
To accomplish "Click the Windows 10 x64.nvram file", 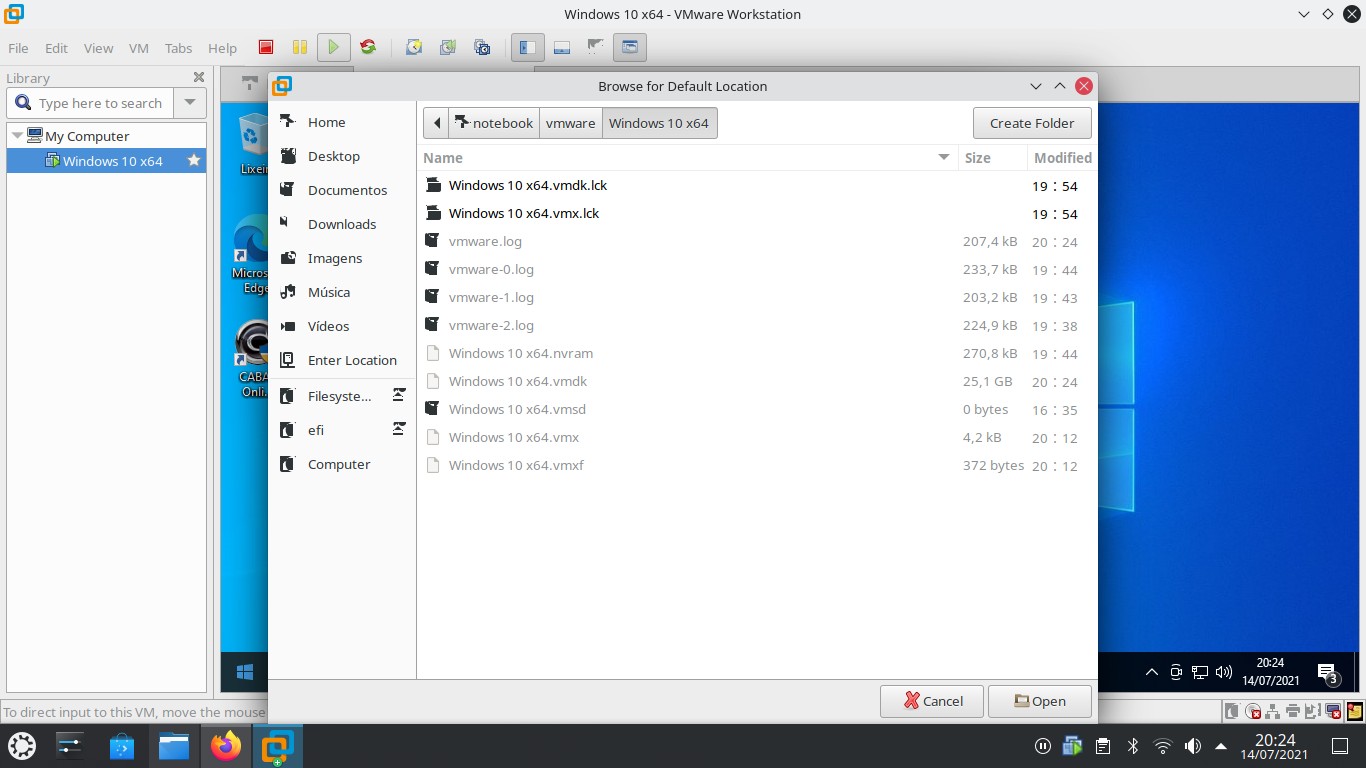I will [x=756, y=353].
